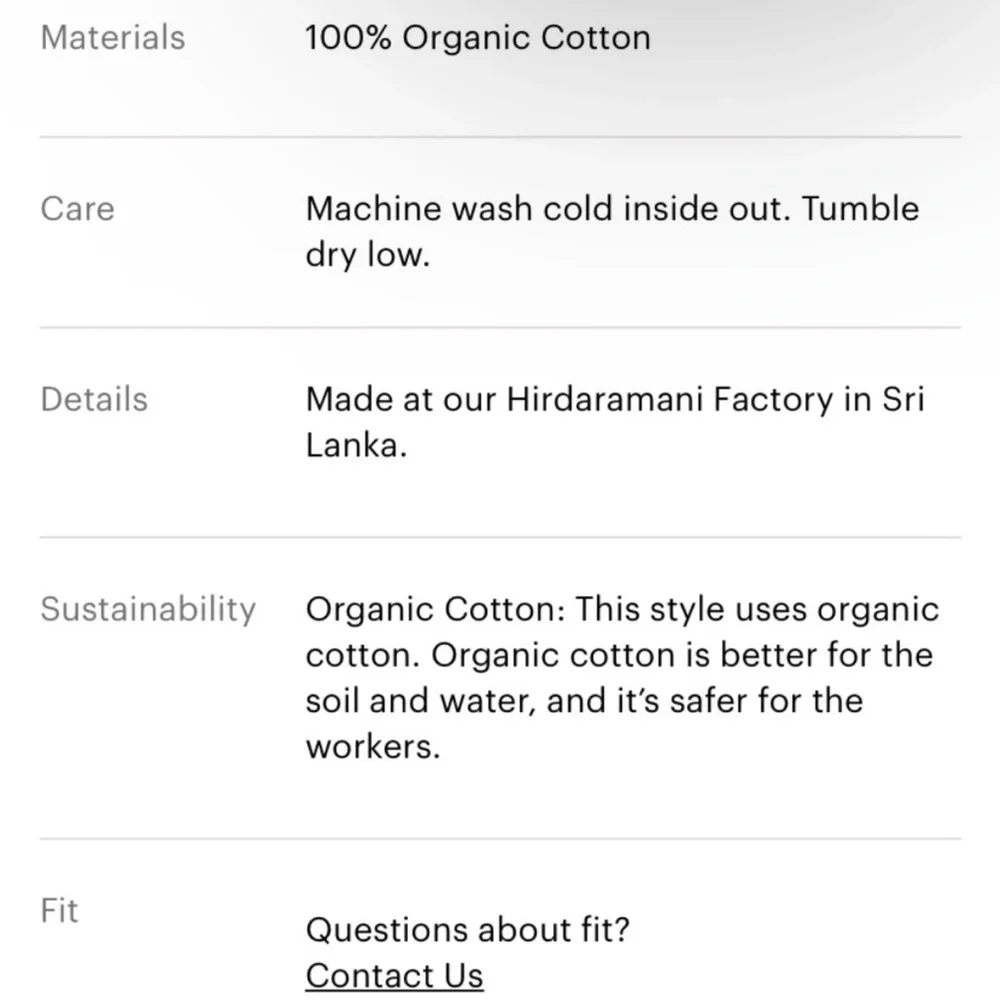Click the Contact Us link
The width and height of the screenshot is (1000, 1000).
(394, 975)
